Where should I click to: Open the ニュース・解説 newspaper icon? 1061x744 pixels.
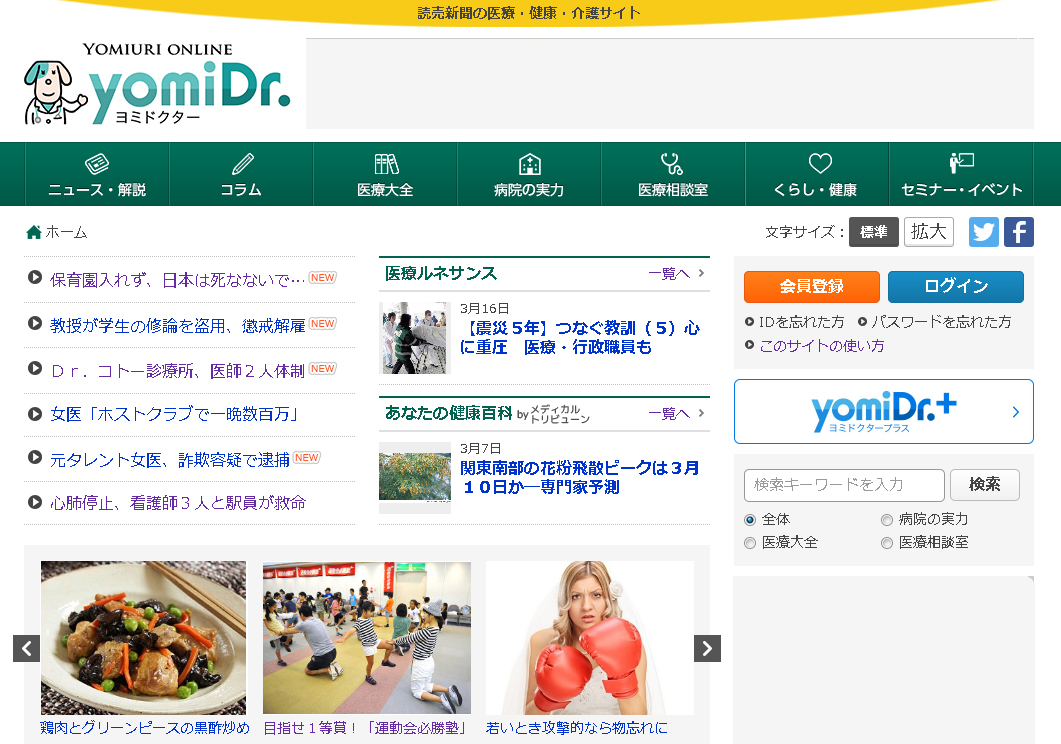pos(97,164)
